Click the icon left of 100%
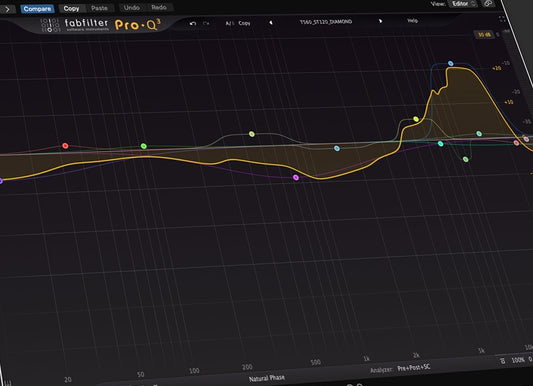This screenshot has height=386, width=533. coord(503,361)
